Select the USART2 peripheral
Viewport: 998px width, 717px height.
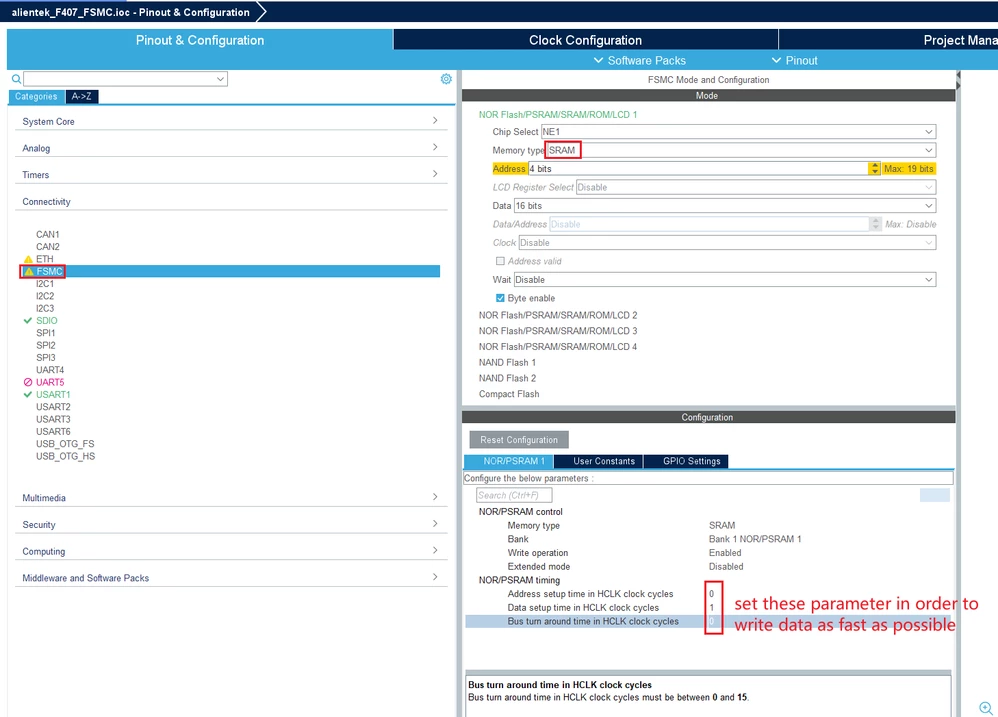(53, 407)
